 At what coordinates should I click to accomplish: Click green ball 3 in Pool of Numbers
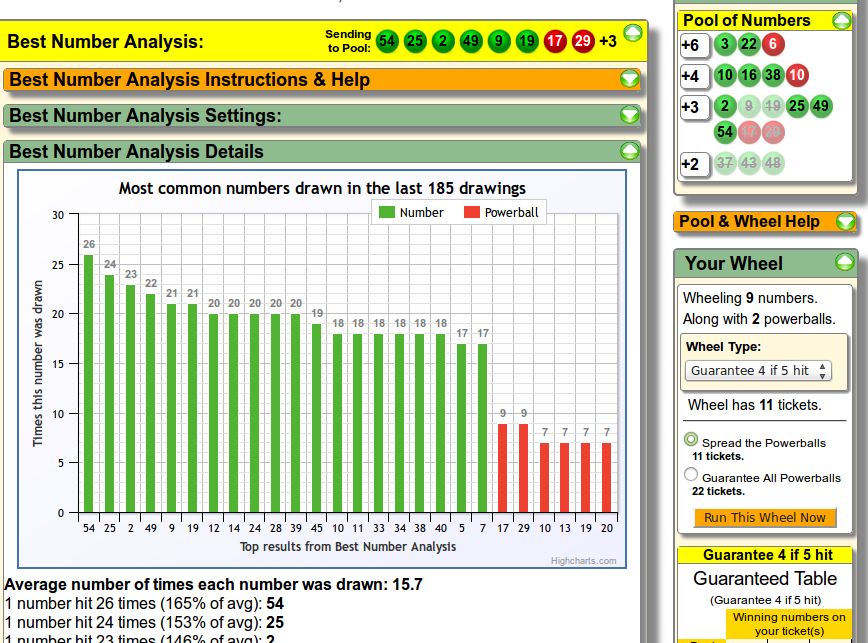tap(725, 45)
